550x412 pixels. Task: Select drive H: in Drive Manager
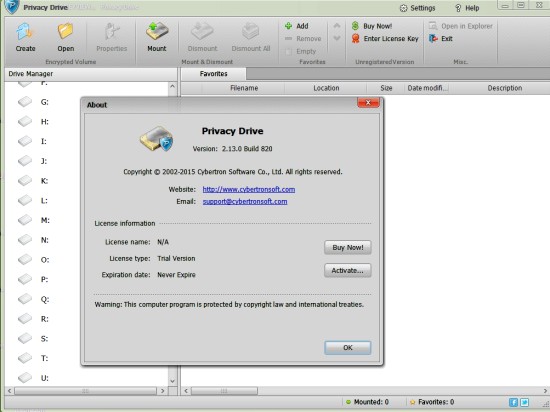[x=34, y=122]
